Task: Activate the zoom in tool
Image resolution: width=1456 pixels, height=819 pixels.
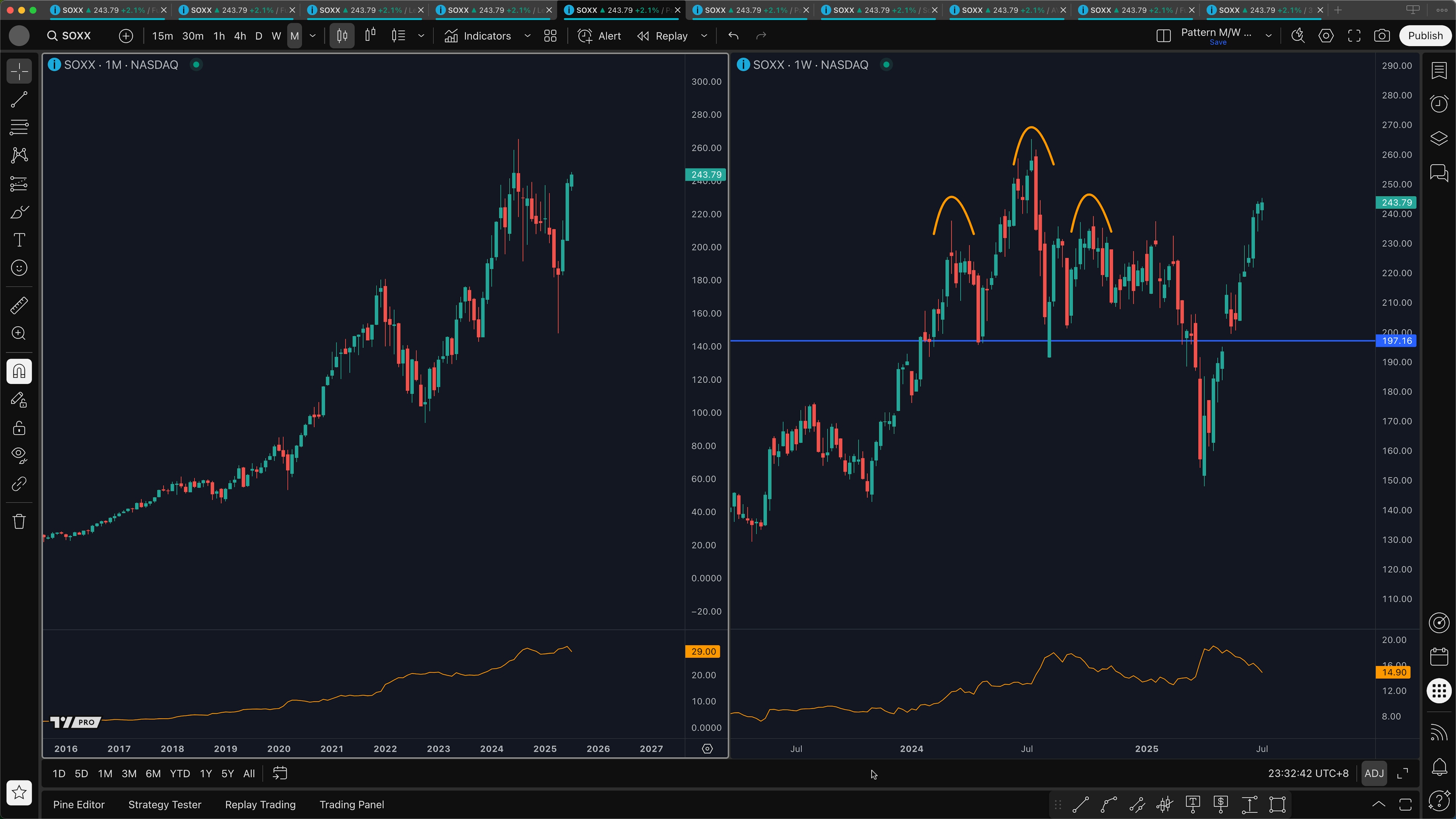Action: point(19,334)
